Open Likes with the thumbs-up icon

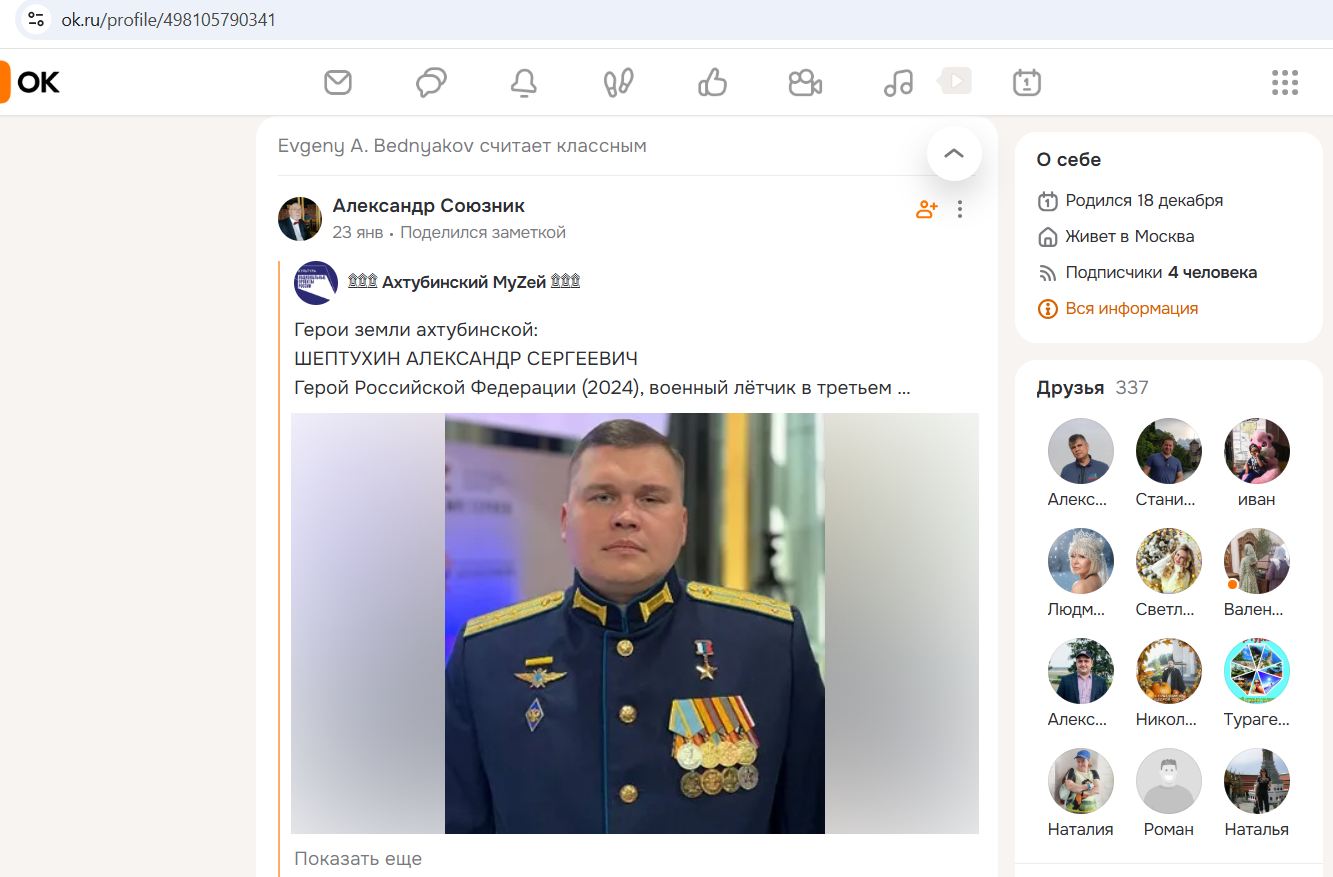coord(711,82)
